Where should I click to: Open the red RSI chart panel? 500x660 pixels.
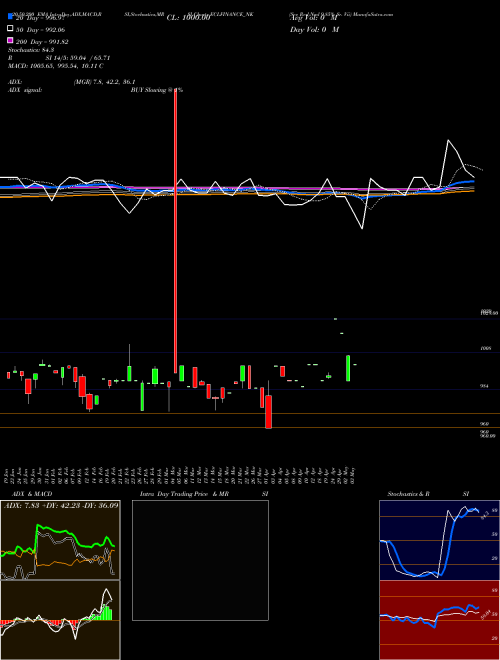(439, 620)
